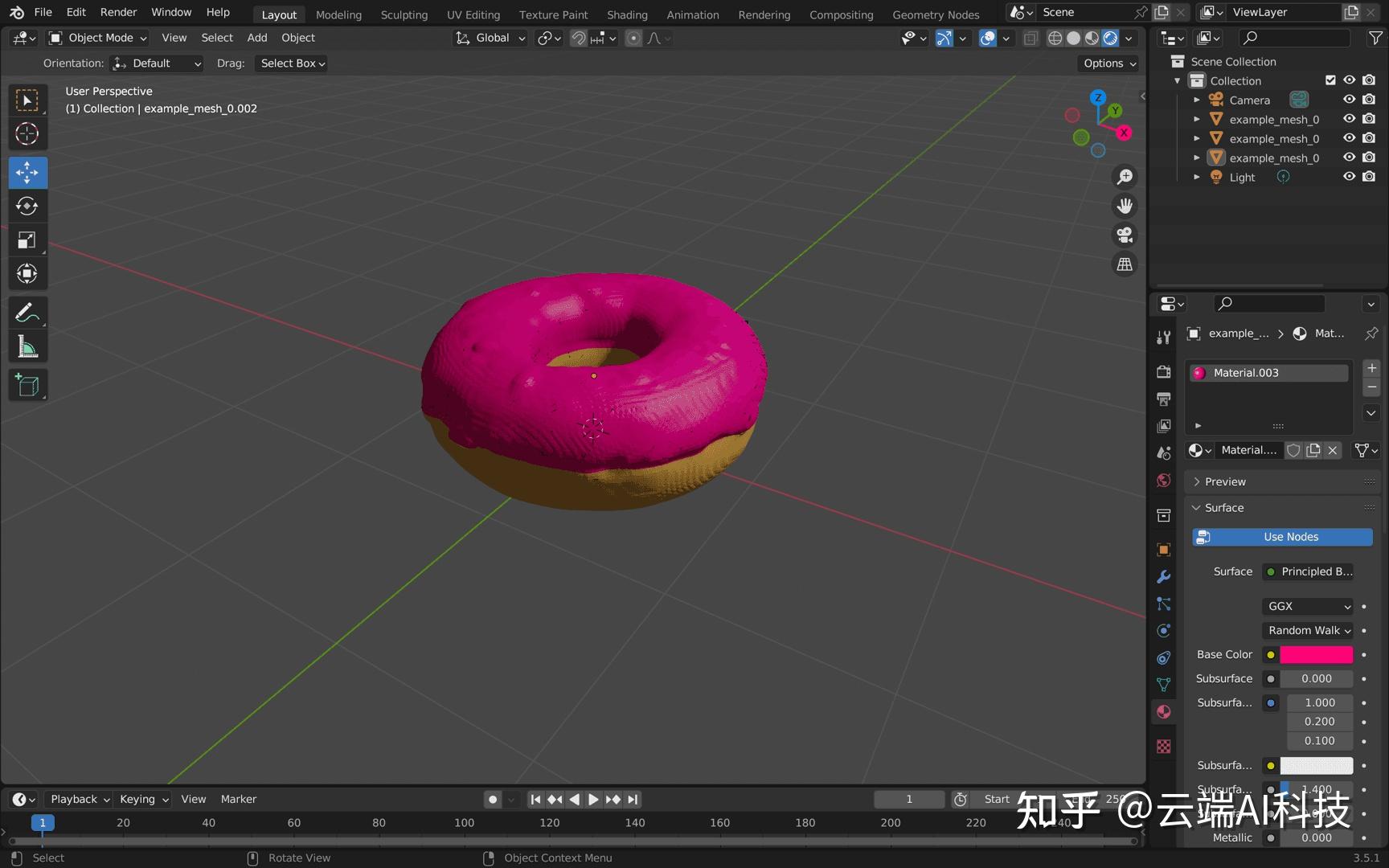Toggle camera view in the viewport
The image size is (1389, 868).
(1124, 235)
